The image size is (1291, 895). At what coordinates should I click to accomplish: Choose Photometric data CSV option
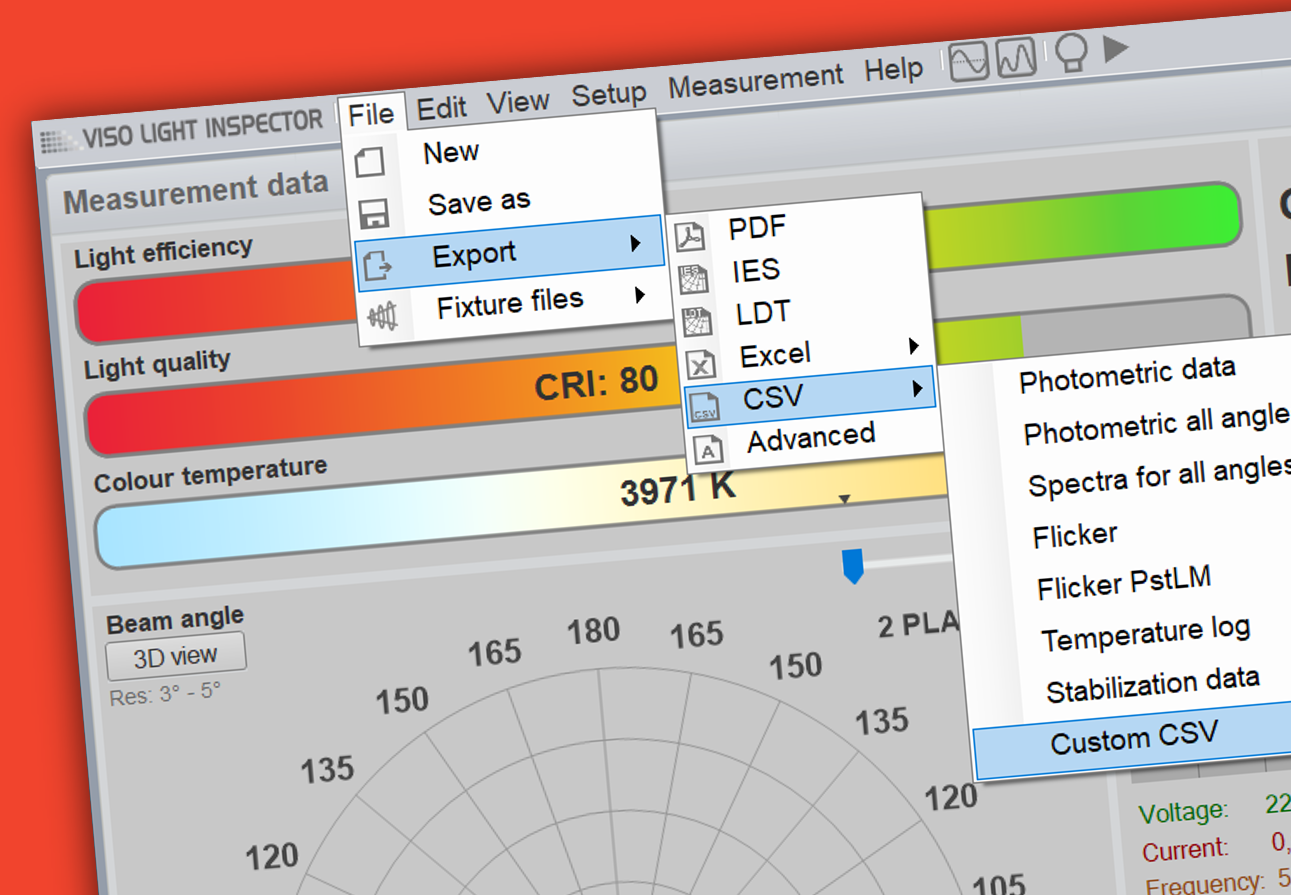coord(1127,375)
